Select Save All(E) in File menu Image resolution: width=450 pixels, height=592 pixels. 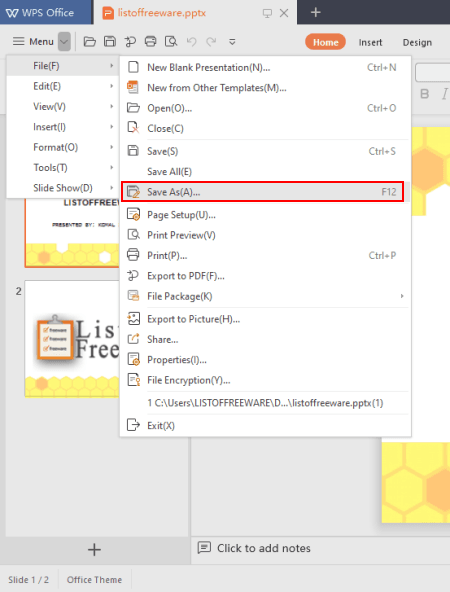(265, 171)
